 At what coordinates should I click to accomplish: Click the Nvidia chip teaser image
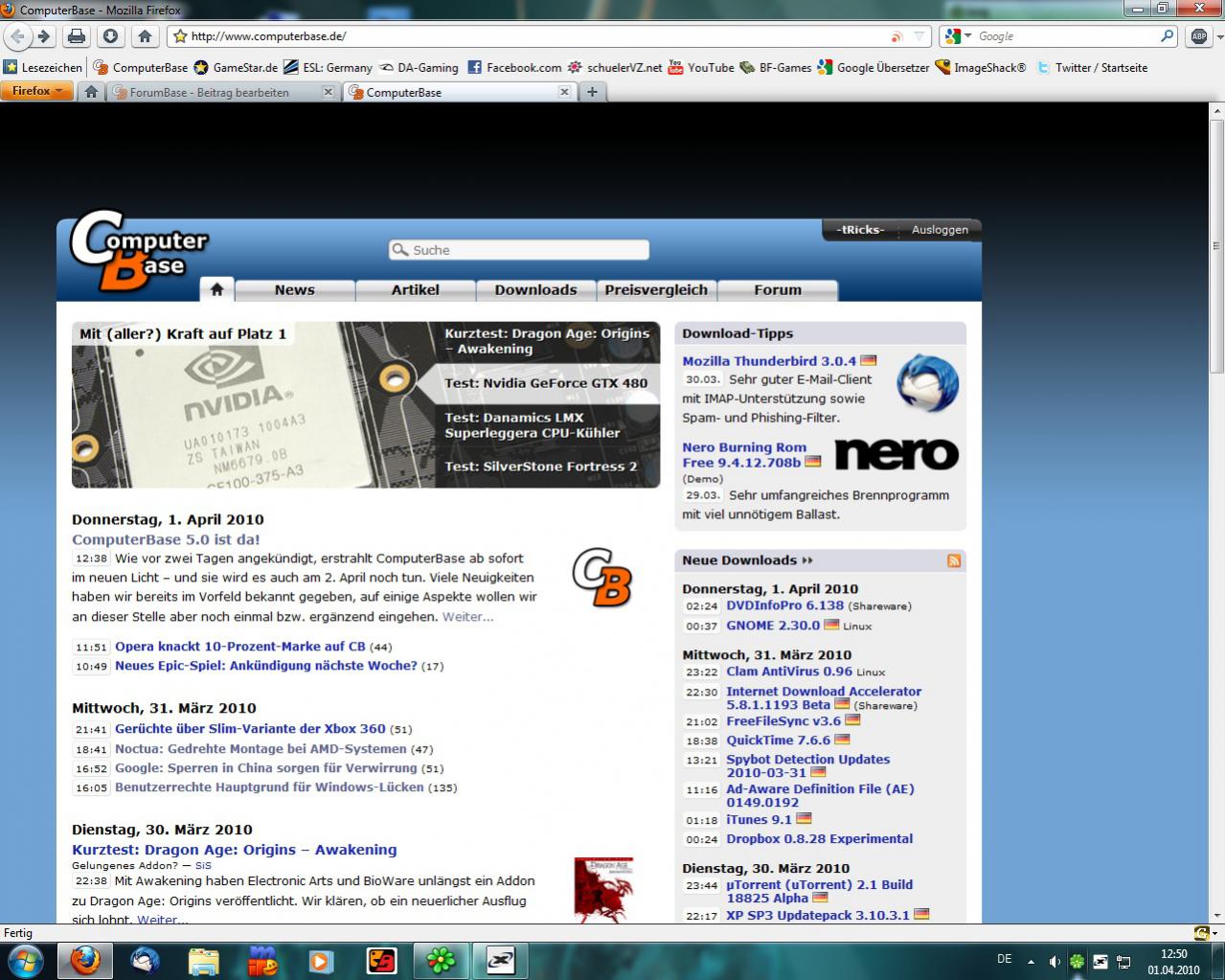[x=254, y=404]
